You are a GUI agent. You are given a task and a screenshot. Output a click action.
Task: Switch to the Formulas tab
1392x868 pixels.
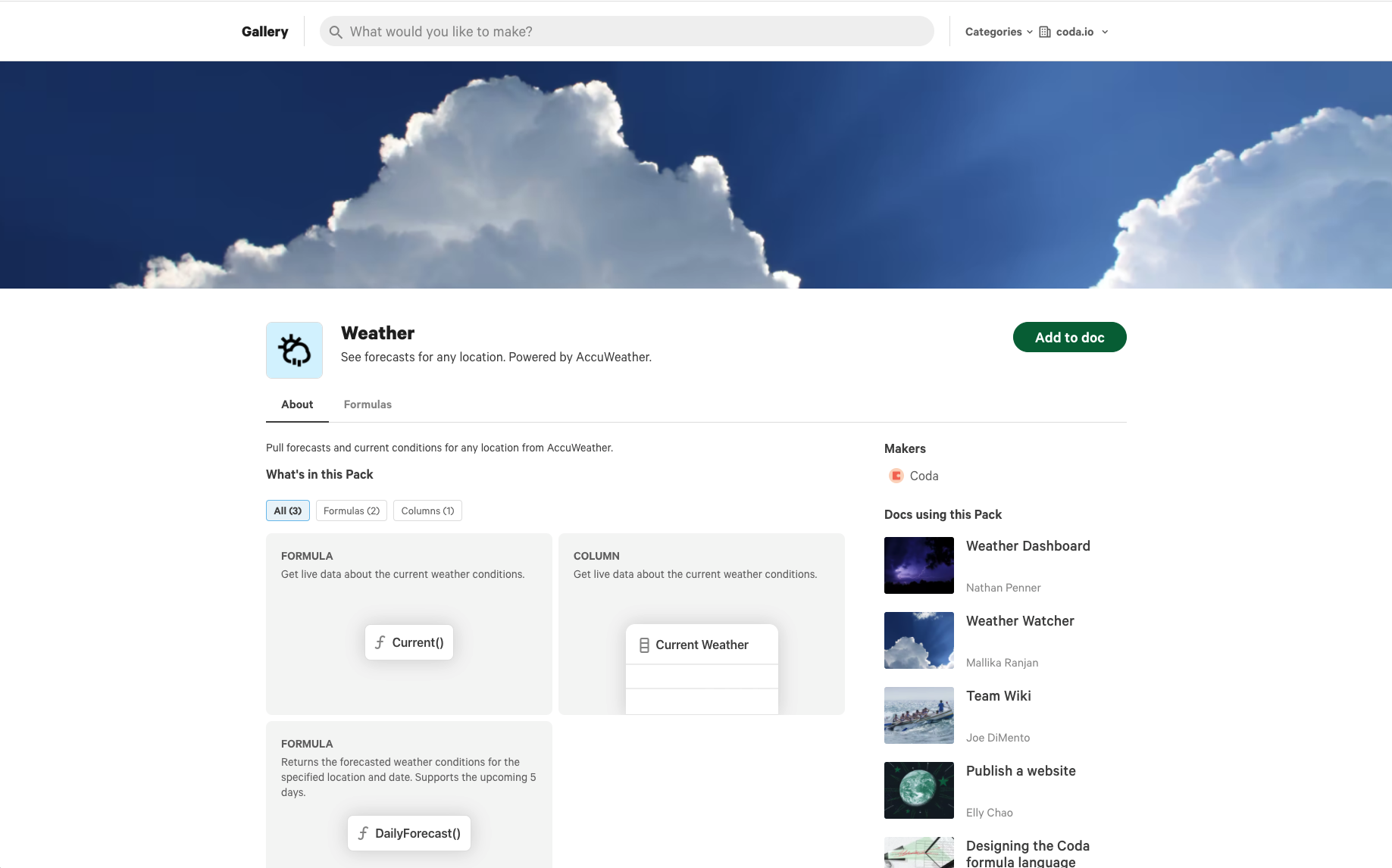click(368, 404)
